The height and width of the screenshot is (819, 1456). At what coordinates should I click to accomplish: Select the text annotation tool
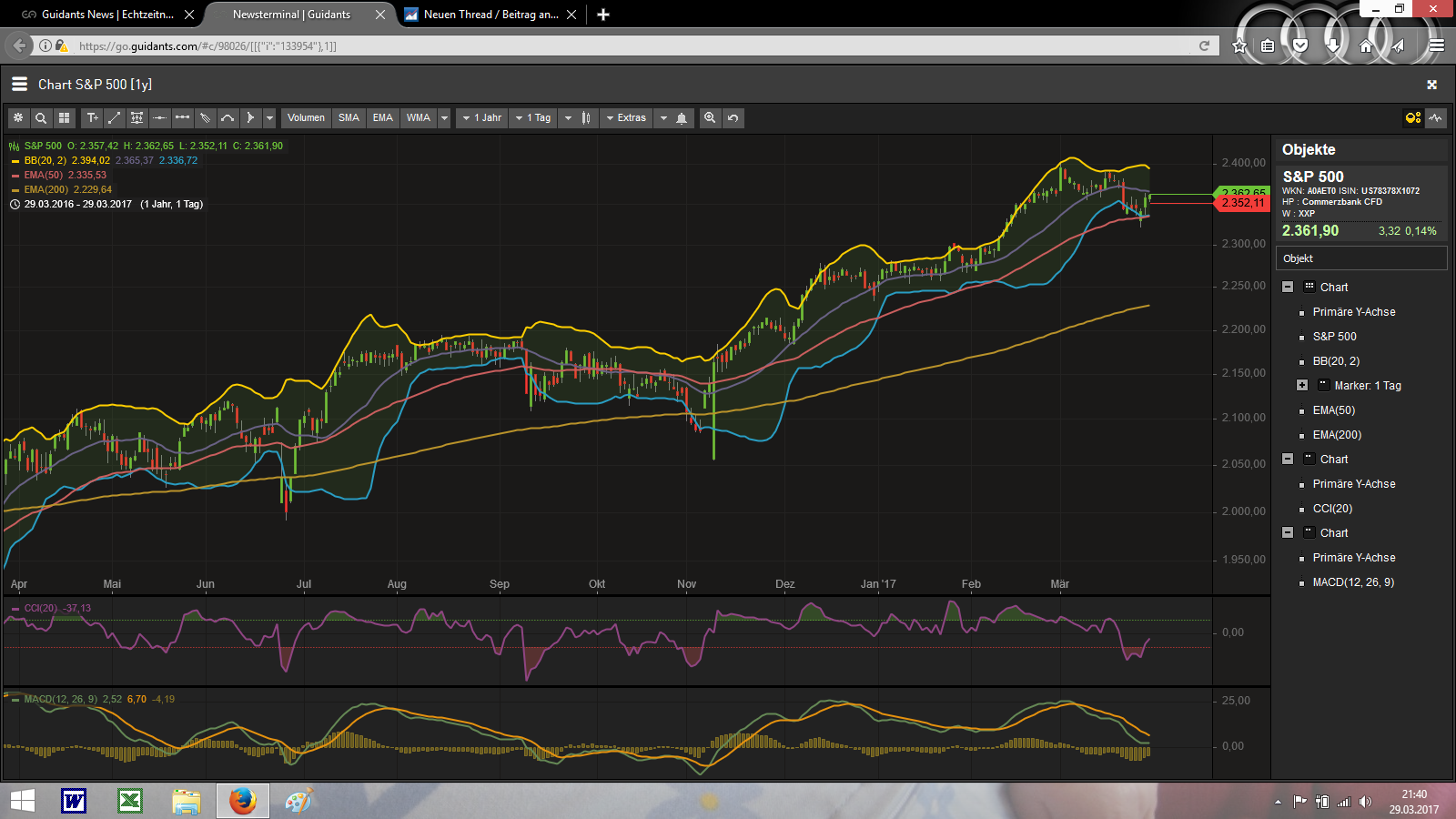92,117
